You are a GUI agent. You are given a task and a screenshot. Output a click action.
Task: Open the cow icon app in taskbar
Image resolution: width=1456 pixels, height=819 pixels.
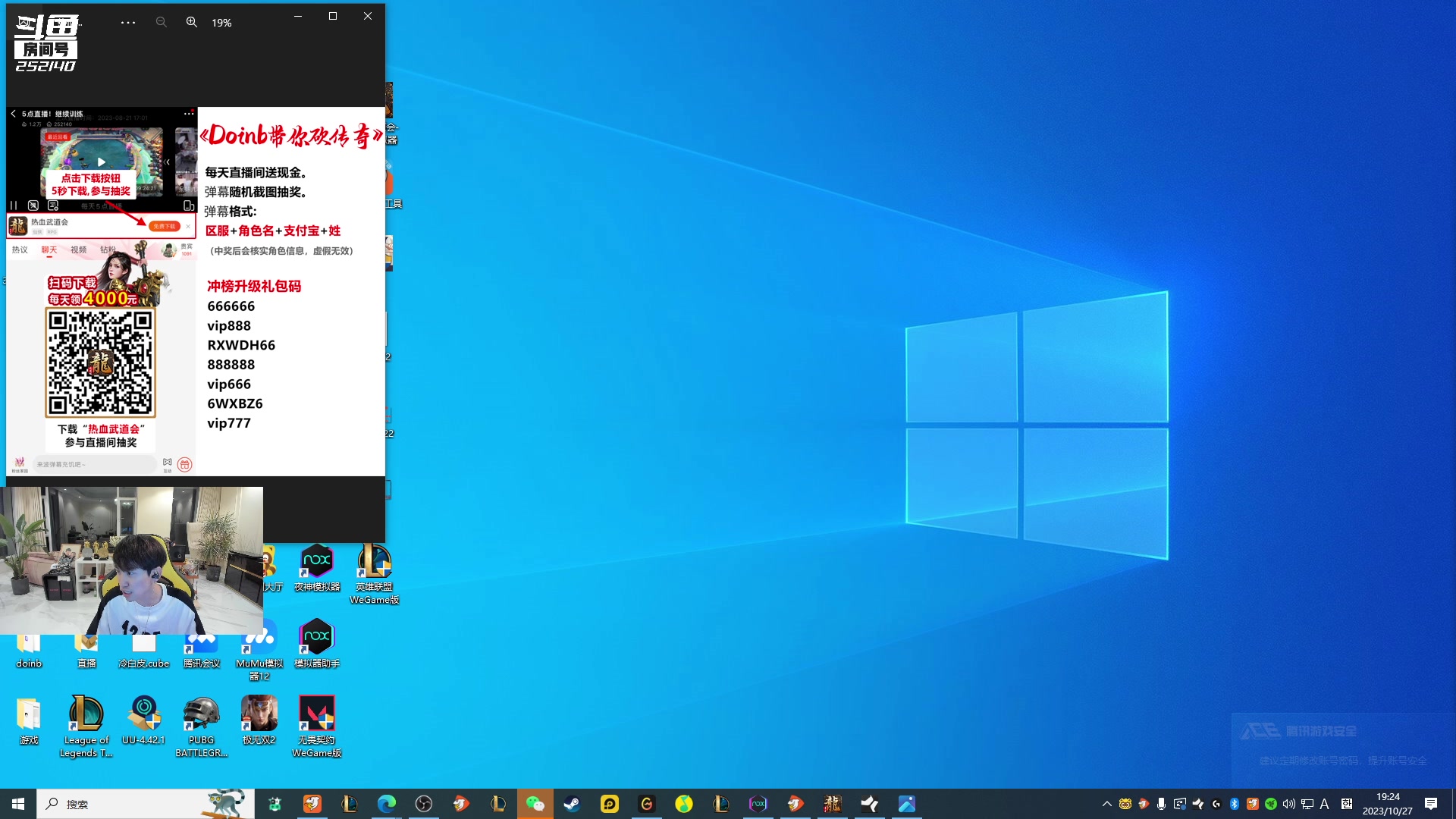tap(275, 804)
